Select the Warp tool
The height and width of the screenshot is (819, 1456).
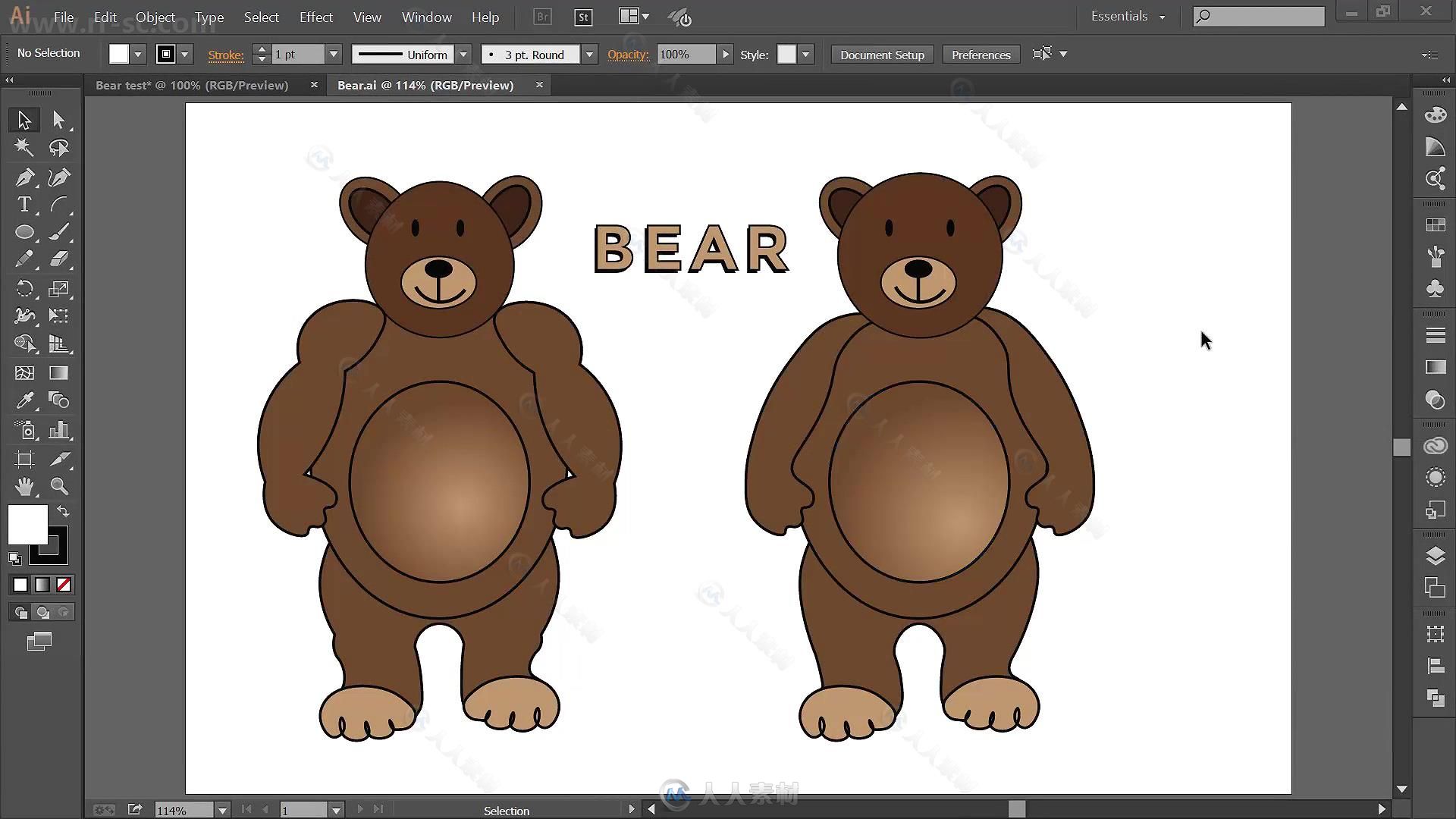(24, 315)
